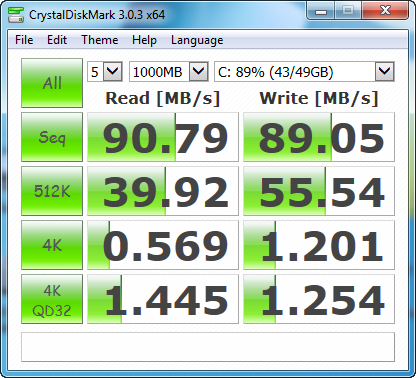The image size is (416, 378).
Task: Open the 1000MB test size dropdown
Action: click(169, 72)
